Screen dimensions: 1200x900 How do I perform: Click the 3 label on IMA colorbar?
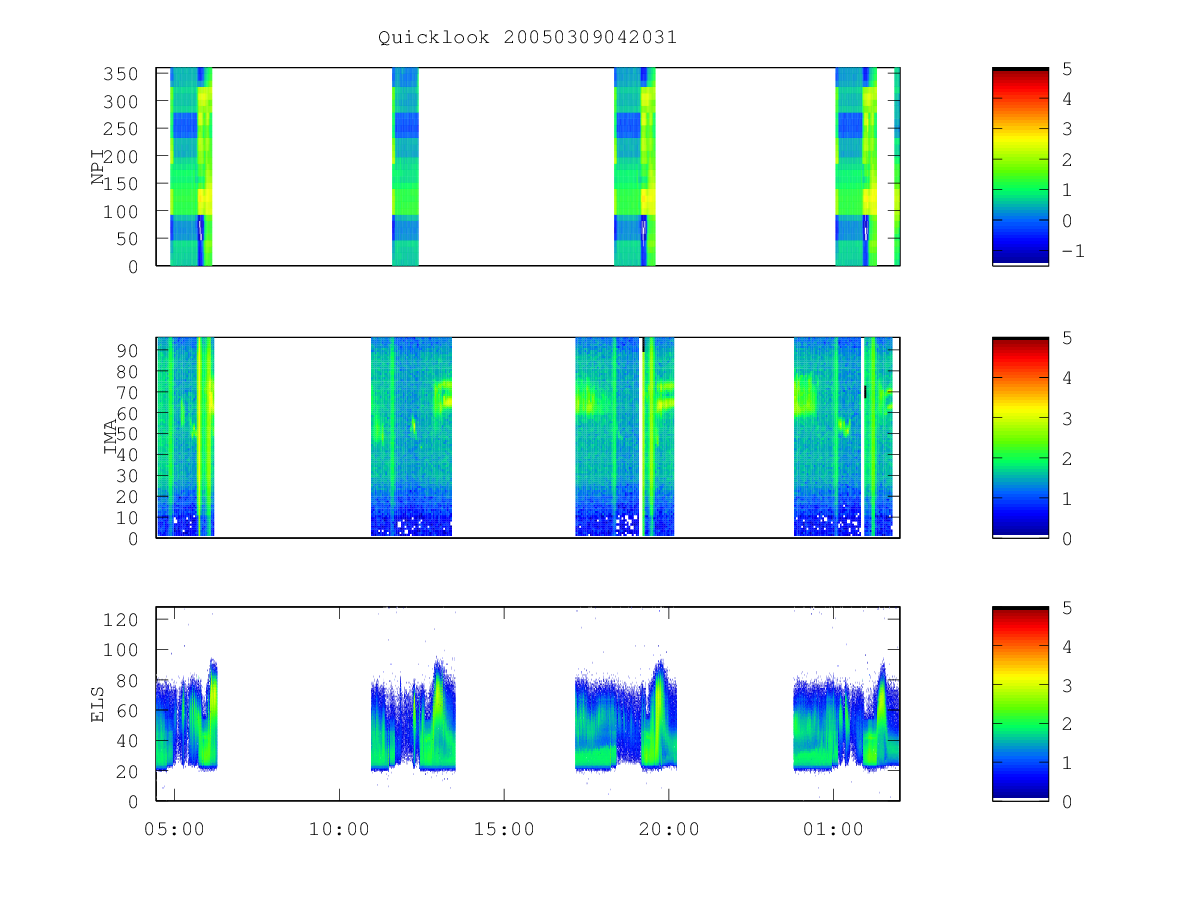click(x=1066, y=418)
